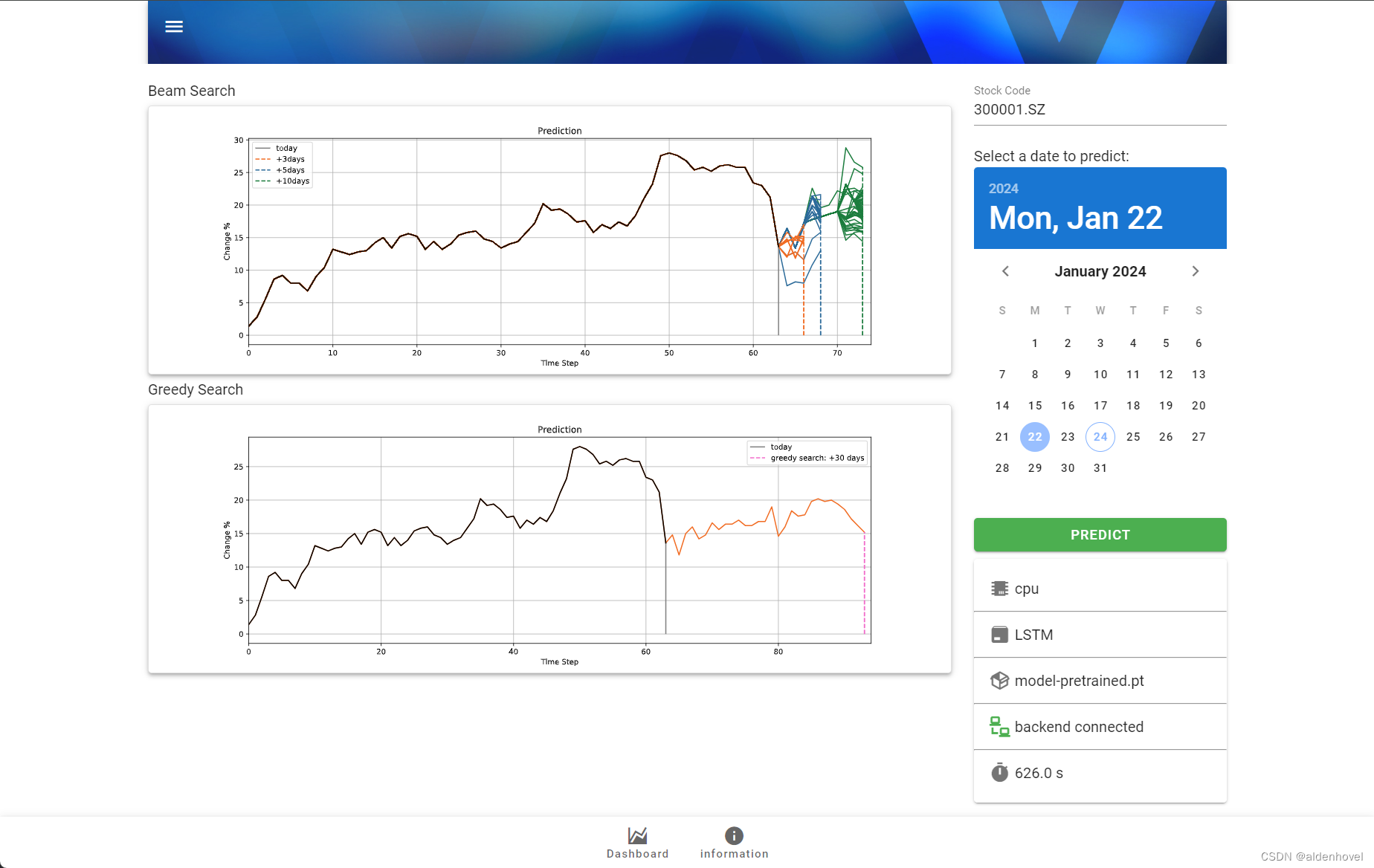Click the LSTM model type icon
The height and width of the screenshot is (868, 1374).
(x=999, y=635)
